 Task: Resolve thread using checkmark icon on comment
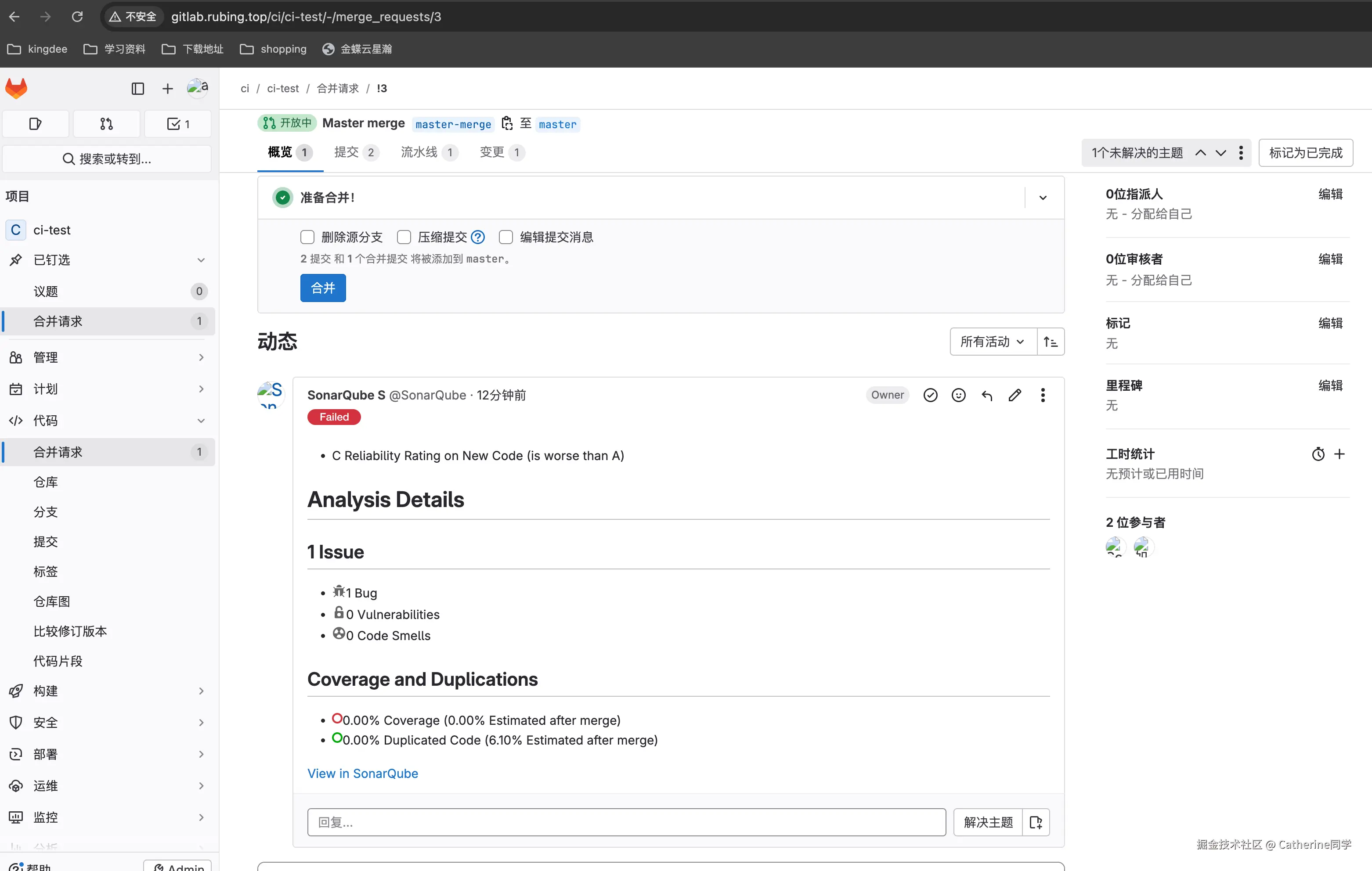[x=930, y=395]
